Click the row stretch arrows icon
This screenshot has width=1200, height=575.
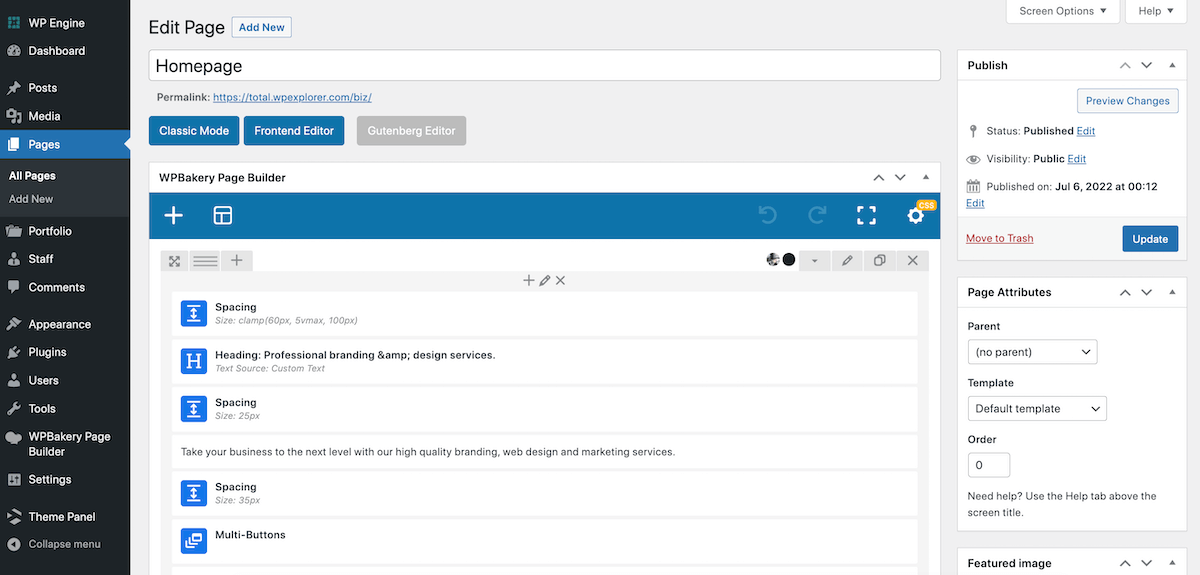[174, 261]
